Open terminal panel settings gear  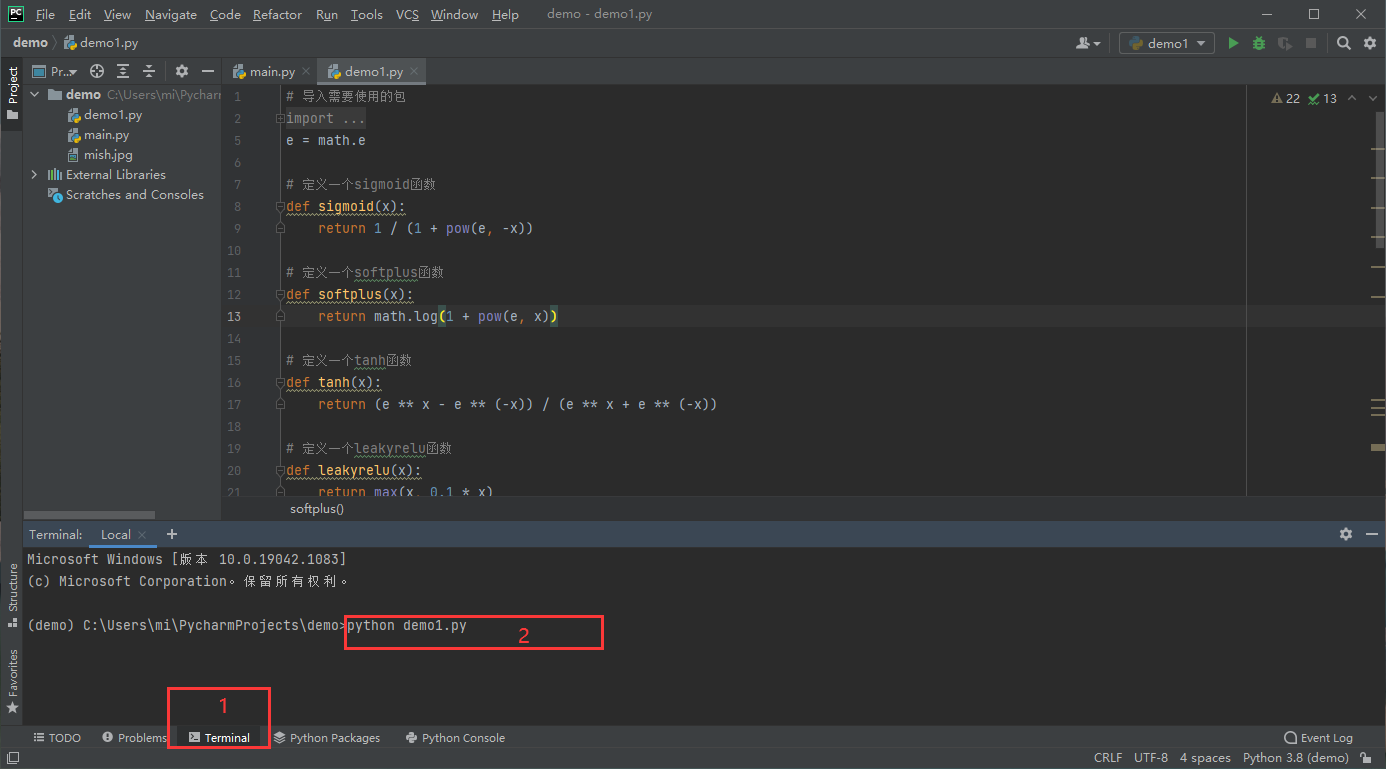1345,534
